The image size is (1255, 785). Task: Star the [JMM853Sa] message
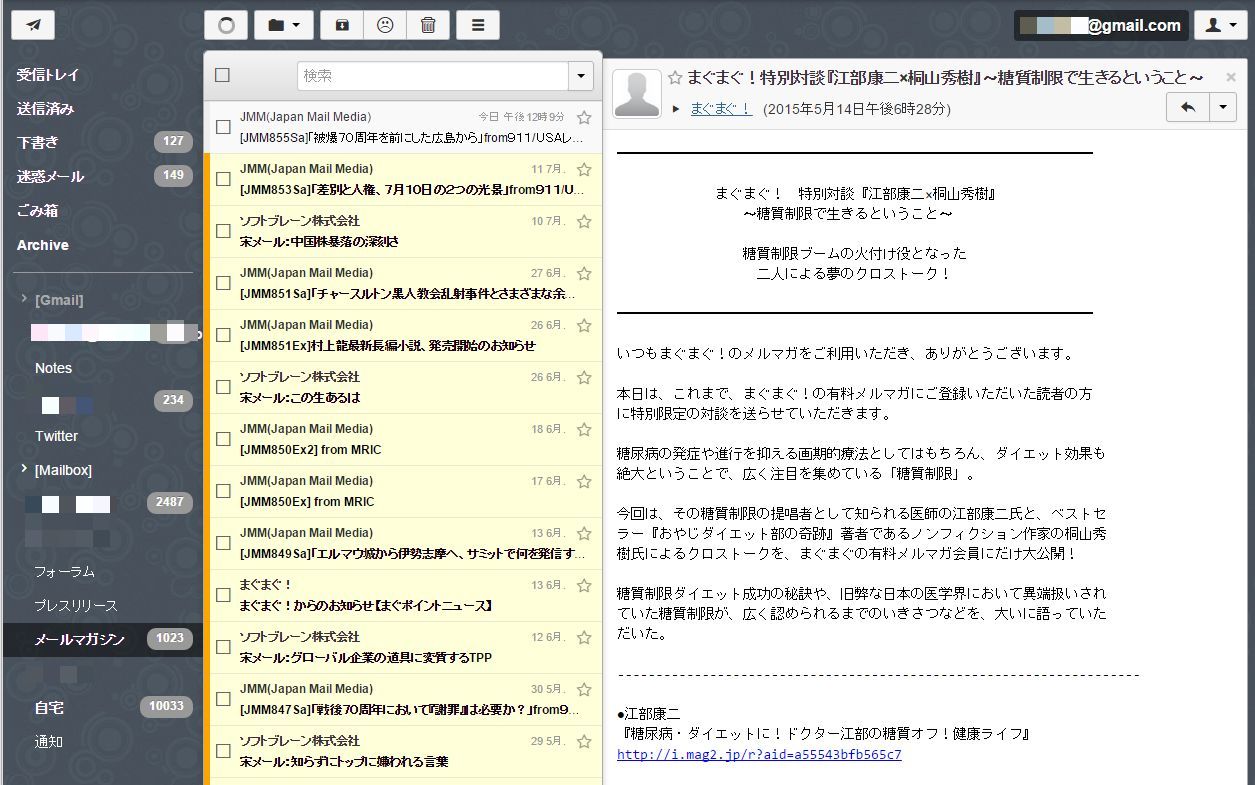[584, 170]
